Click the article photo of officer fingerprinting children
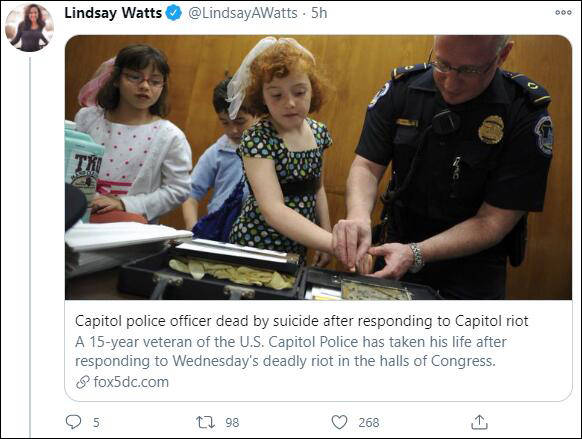Screen dimensions: 582x439 click(318, 167)
